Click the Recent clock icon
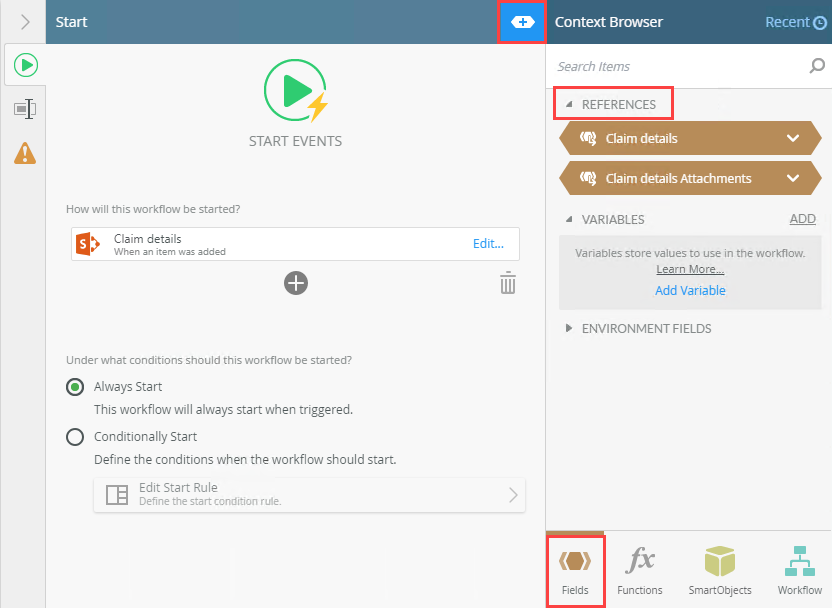Screen dimensions: 832x608 [820, 23]
